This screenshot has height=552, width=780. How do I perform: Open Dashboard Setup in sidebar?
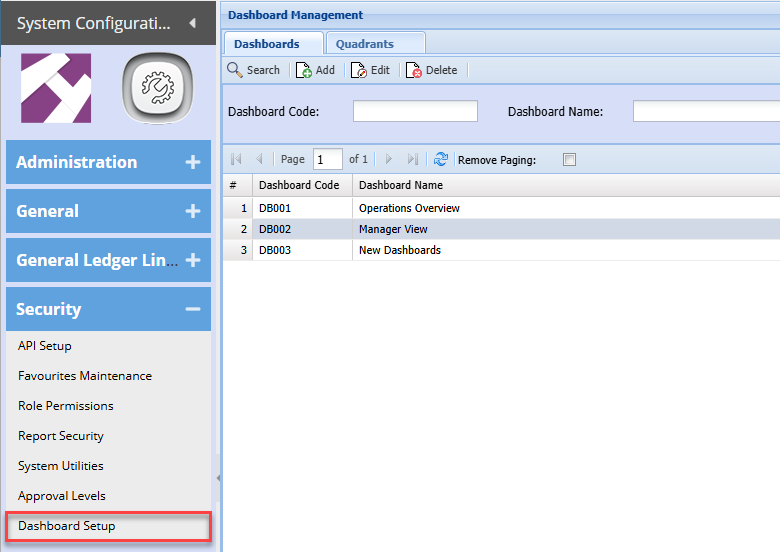[x=67, y=526]
